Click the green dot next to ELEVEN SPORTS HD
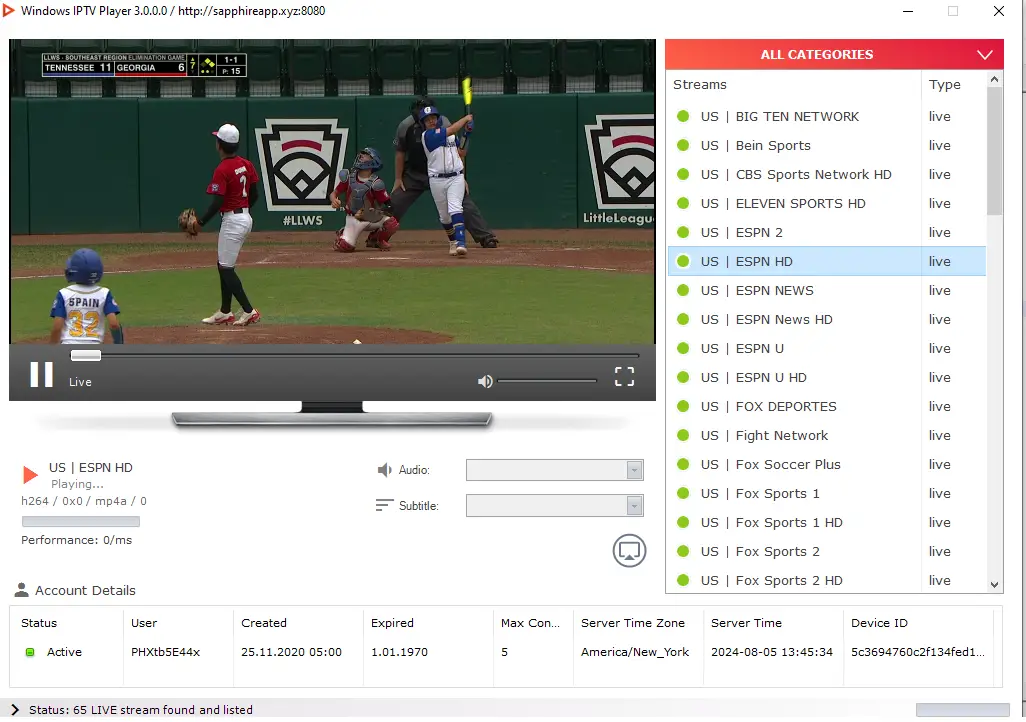This screenshot has width=1026, height=722. pyautogui.click(x=683, y=203)
